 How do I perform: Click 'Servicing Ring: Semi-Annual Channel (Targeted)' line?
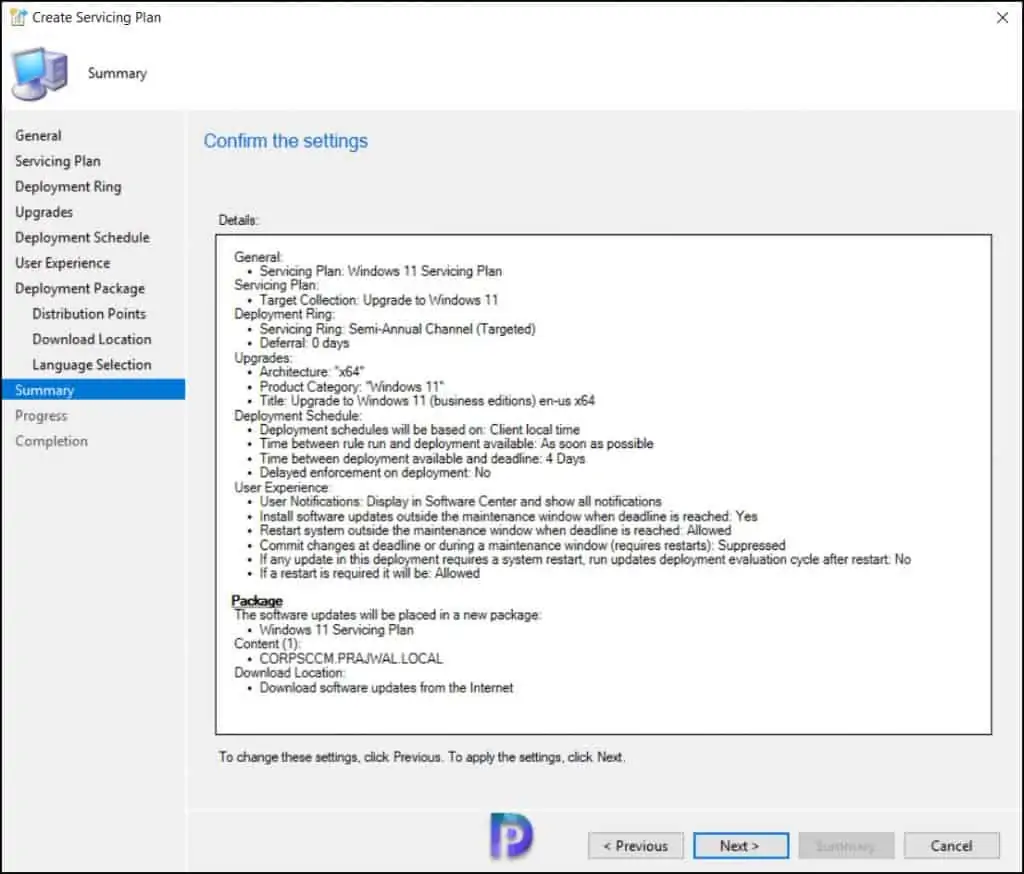(397, 329)
